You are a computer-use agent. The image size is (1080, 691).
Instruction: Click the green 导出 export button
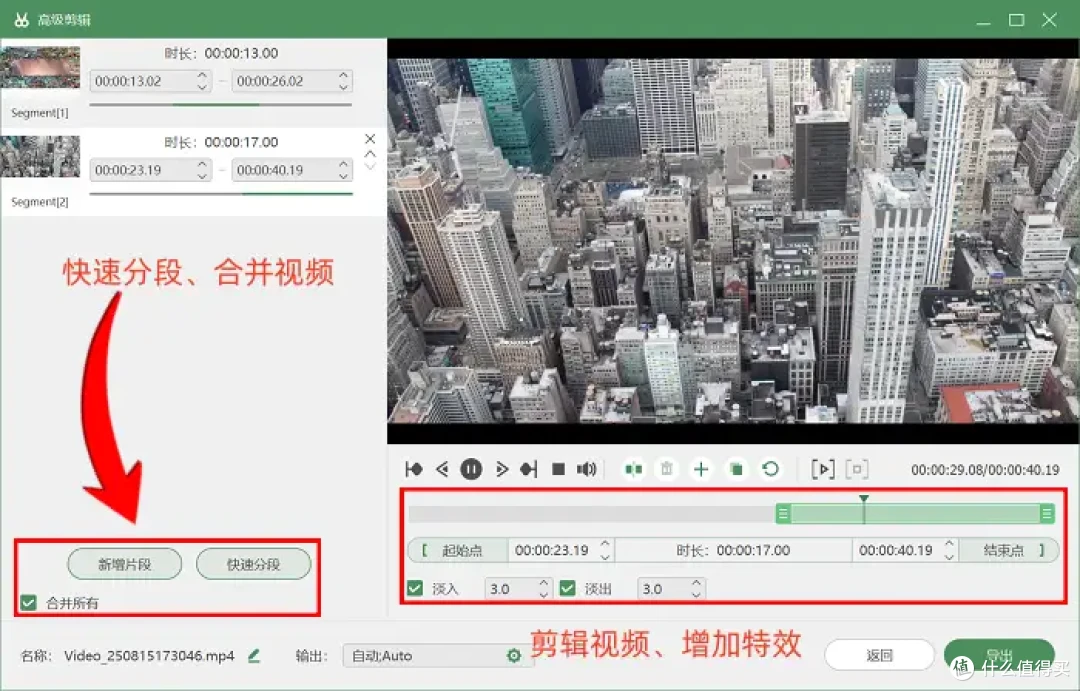(x=999, y=654)
